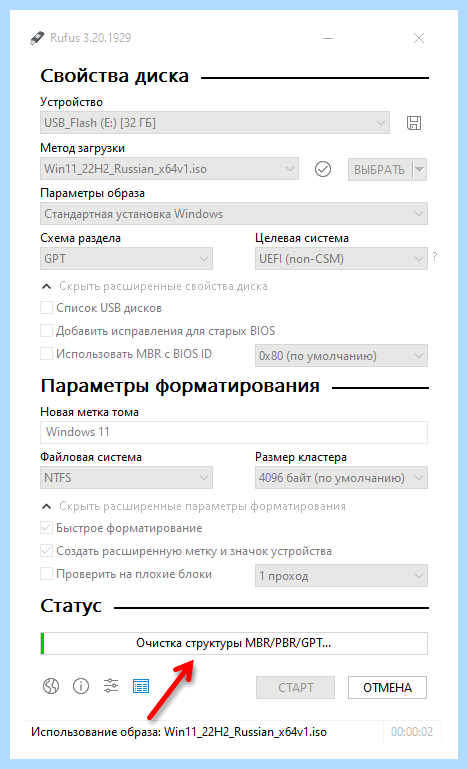Toggle Быстрое форматирование checkbox
This screenshot has width=468, height=769.
[46, 528]
